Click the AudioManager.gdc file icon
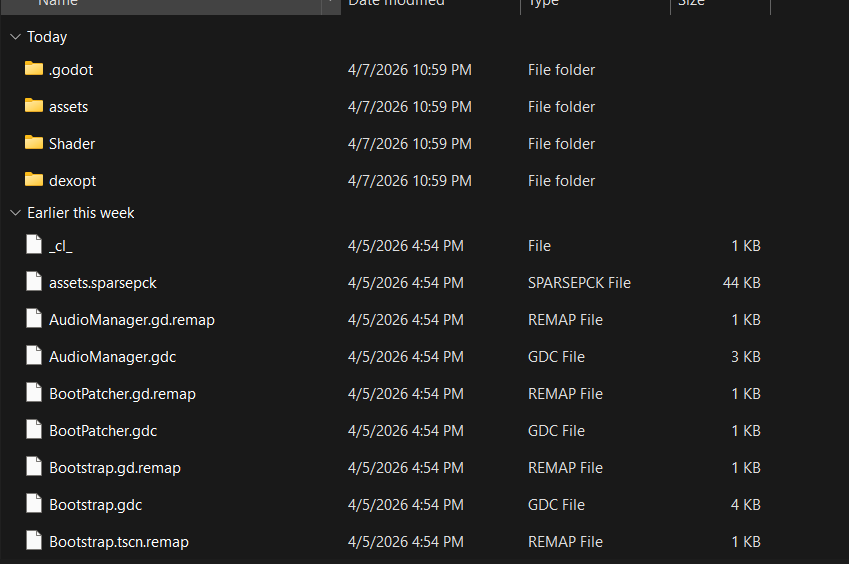The height and width of the screenshot is (564, 849). point(34,356)
